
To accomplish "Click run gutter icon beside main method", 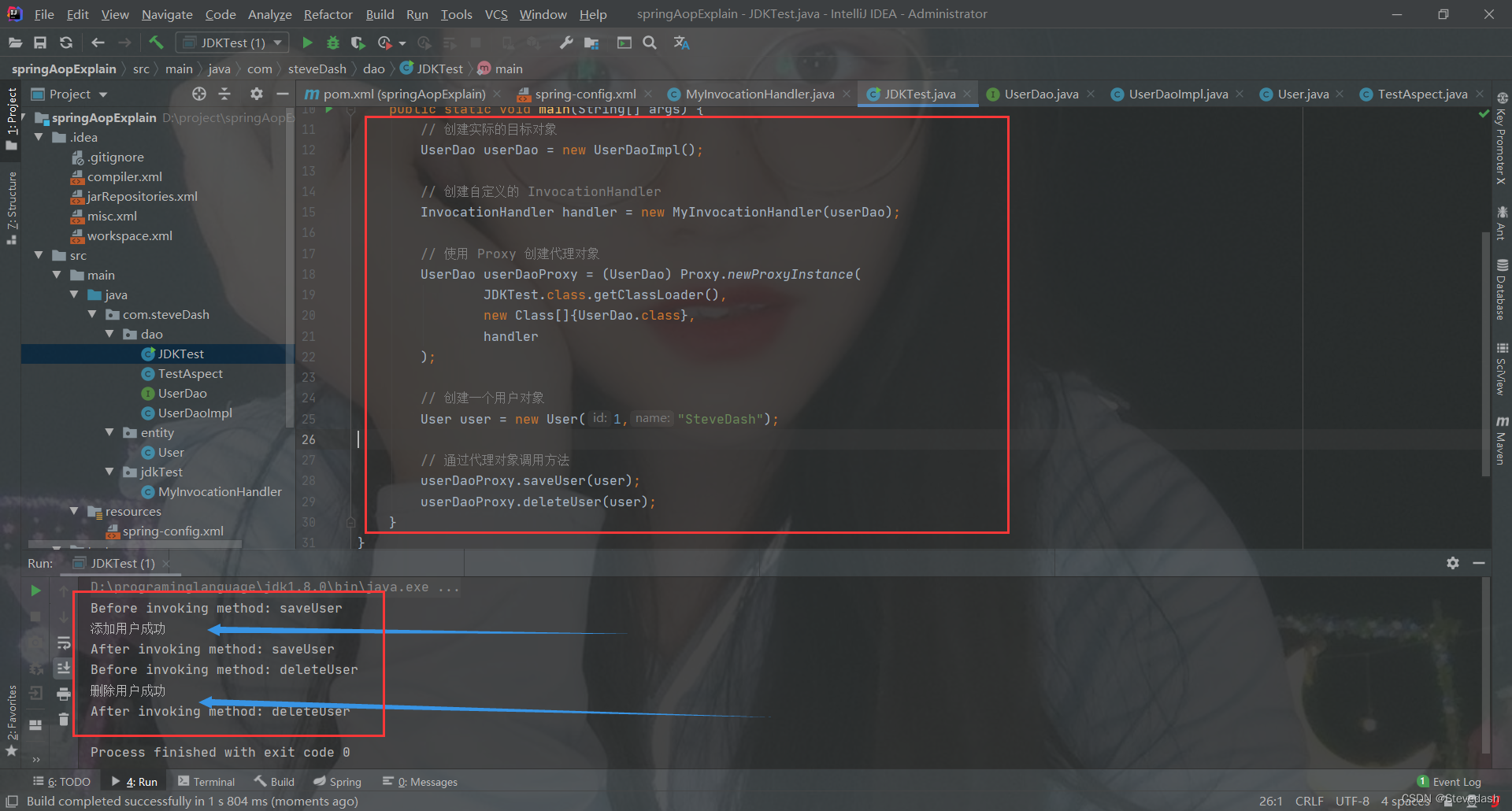I will [329, 109].
